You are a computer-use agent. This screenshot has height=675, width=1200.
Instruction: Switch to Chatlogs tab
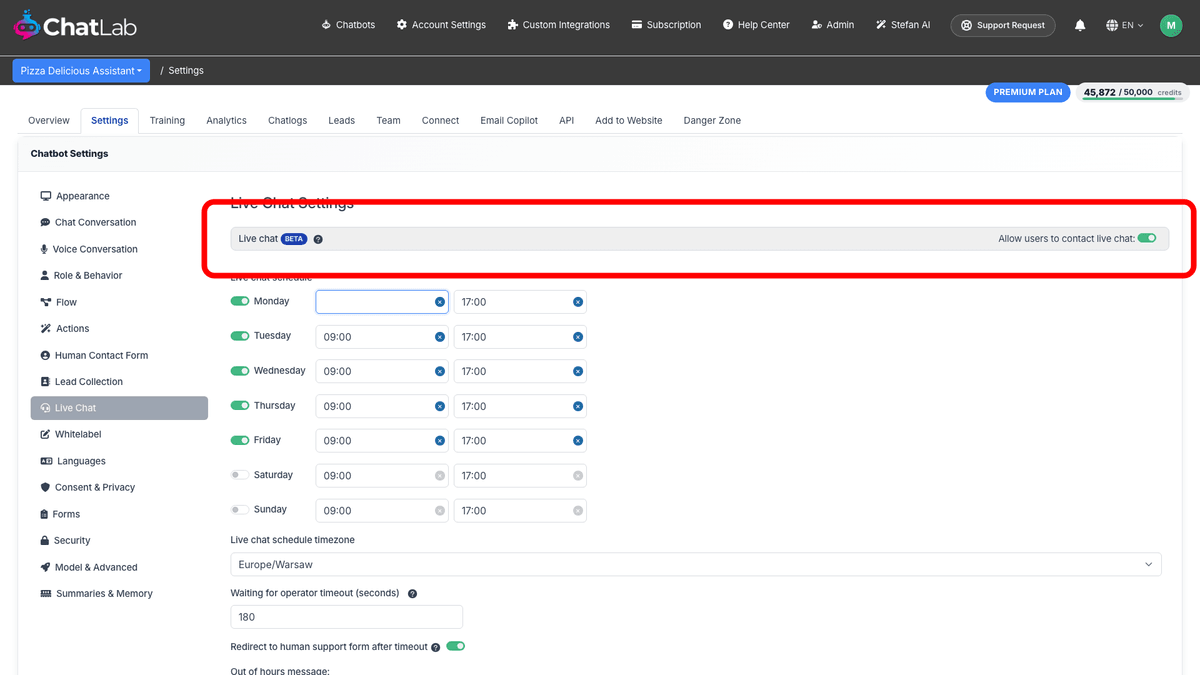(288, 120)
